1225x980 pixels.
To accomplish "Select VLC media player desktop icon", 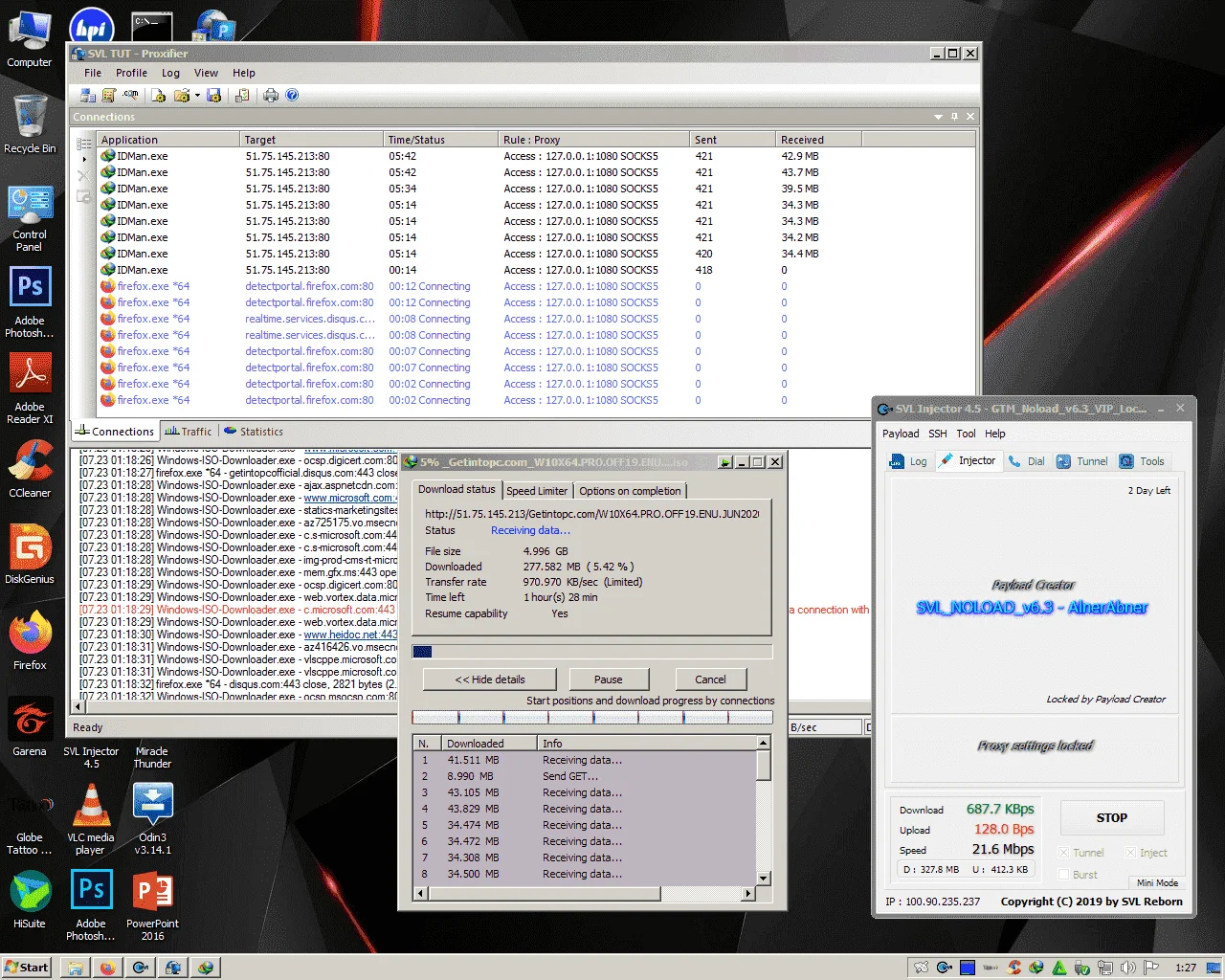I will 91,818.
